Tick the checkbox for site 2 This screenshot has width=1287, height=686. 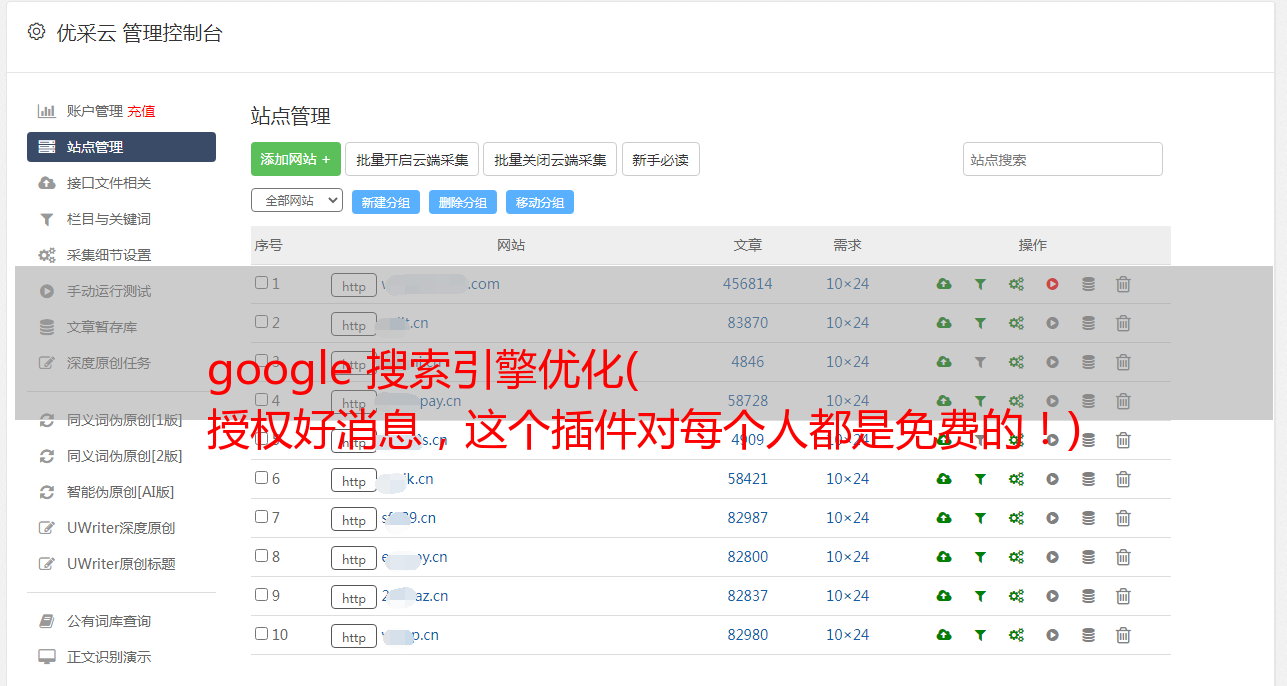[261, 322]
